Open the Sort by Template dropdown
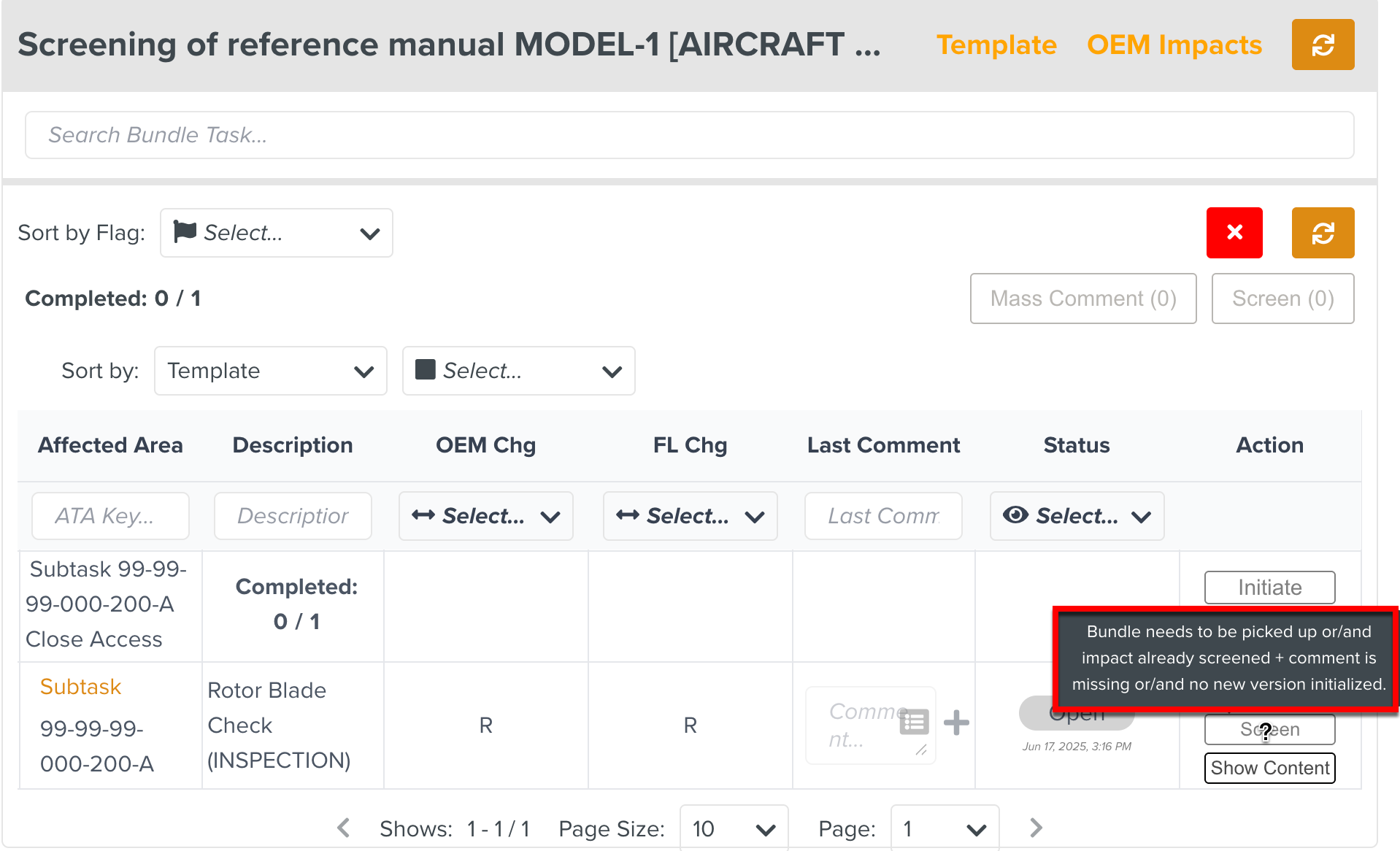Viewport: 1400px width, 851px height. tap(270, 371)
